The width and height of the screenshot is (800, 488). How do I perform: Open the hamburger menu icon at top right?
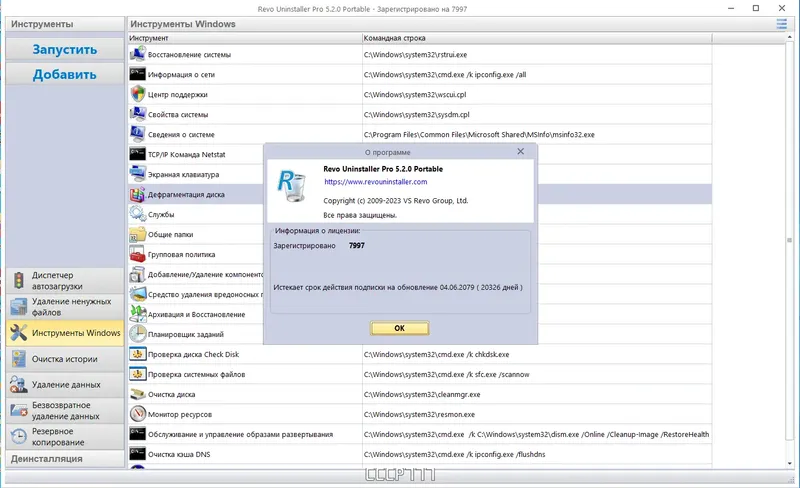pyautogui.click(x=781, y=24)
